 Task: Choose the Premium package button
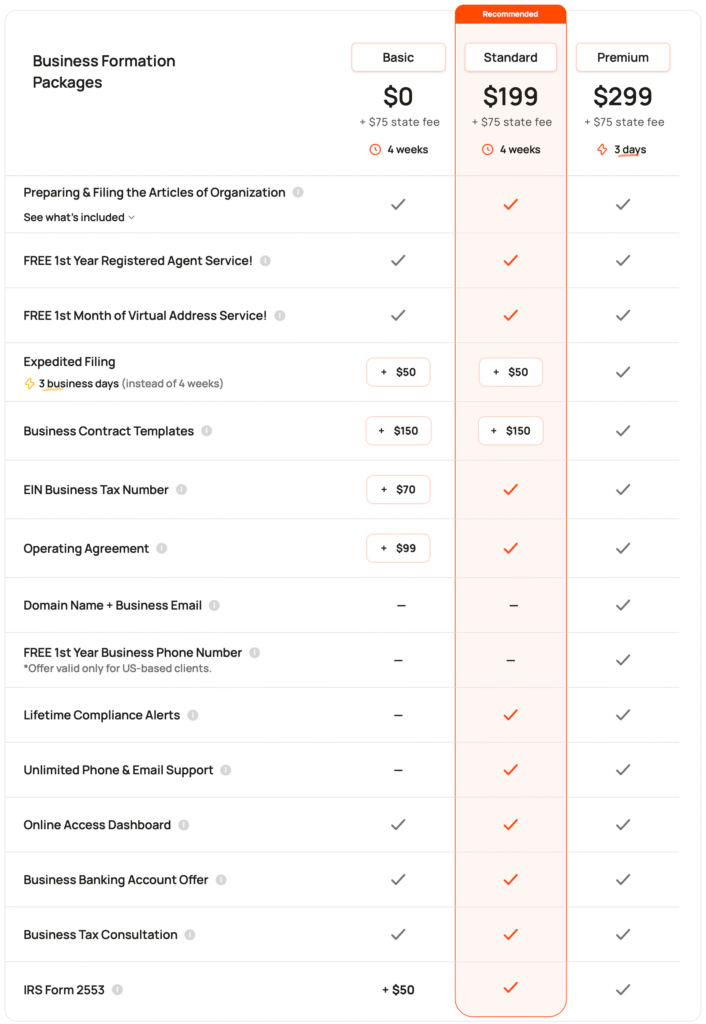click(623, 58)
